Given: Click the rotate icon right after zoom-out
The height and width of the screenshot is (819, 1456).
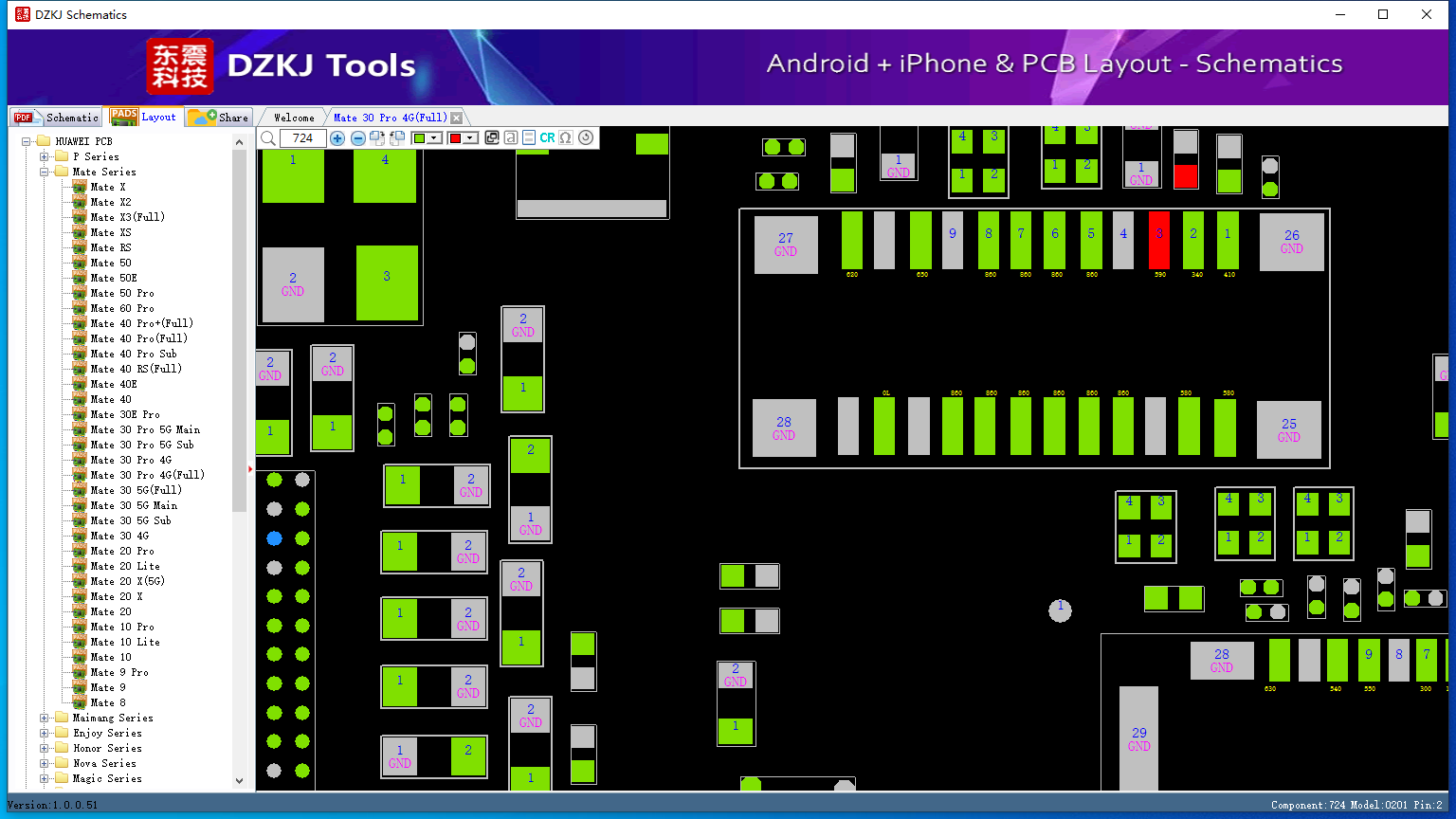Looking at the screenshot, I should pyautogui.click(x=377, y=138).
